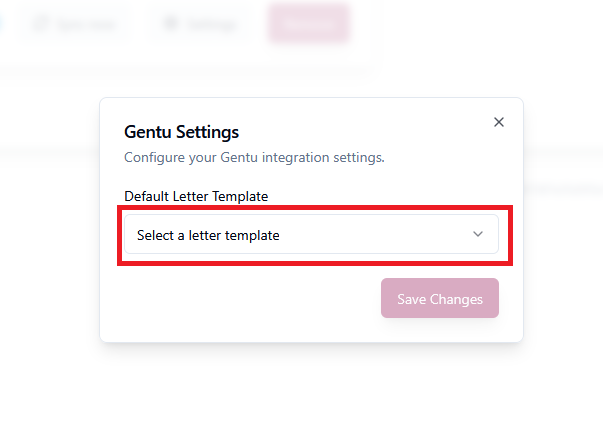Click the blurred sync button in the top-left background
This screenshot has width=603, height=439.
(74, 24)
